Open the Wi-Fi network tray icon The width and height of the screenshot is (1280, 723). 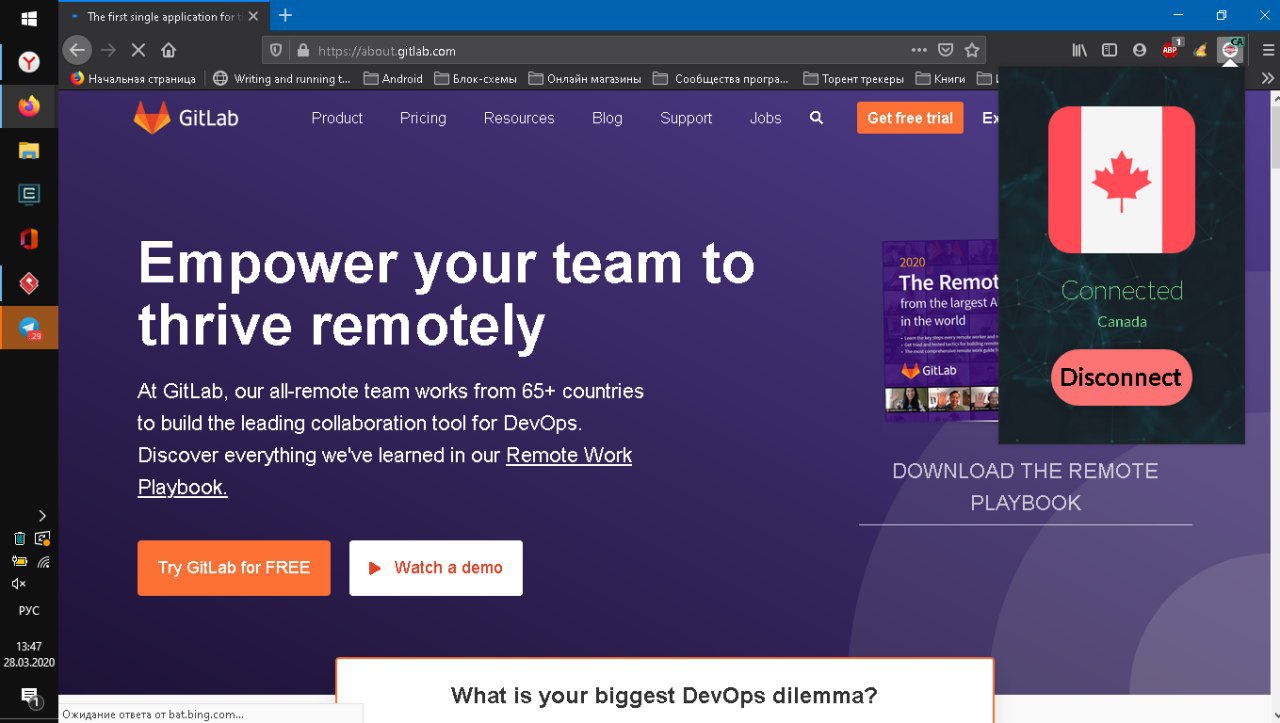[43, 561]
